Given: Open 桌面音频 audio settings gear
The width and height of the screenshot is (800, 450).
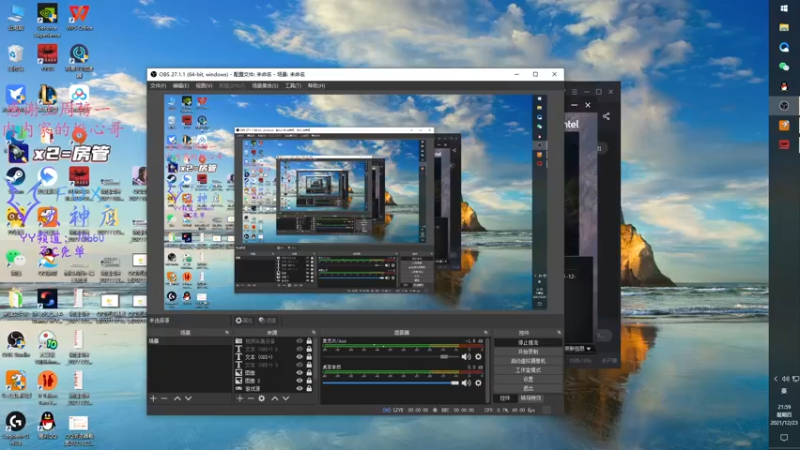Looking at the screenshot, I should point(478,383).
